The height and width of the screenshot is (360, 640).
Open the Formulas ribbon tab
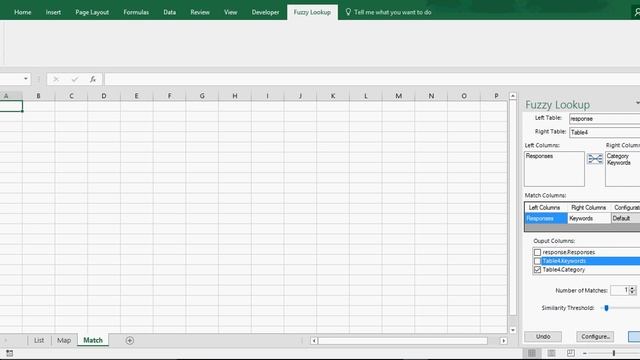pos(136,12)
